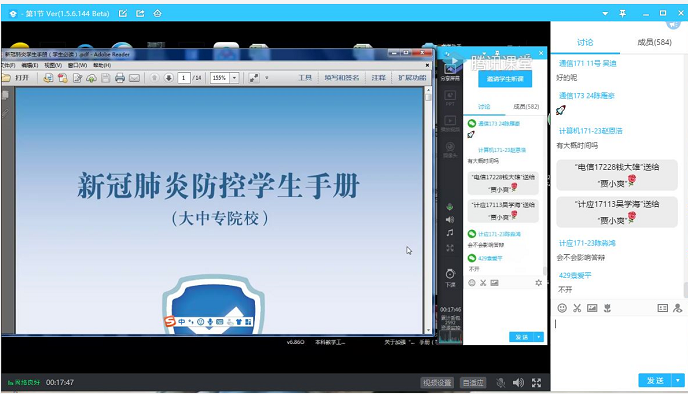Click the 视频设置 video settings button
This screenshot has height=394, width=688.
(x=437, y=383)
